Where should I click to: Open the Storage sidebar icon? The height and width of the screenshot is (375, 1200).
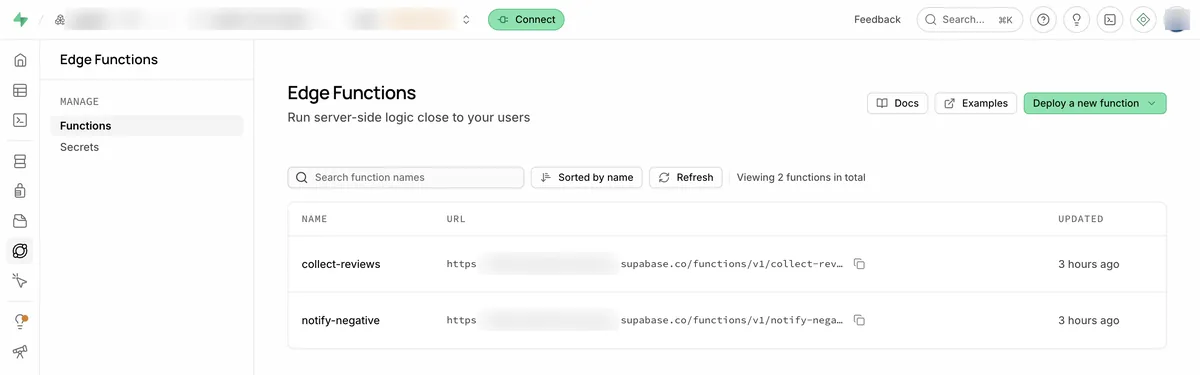(x=20, y=221)
